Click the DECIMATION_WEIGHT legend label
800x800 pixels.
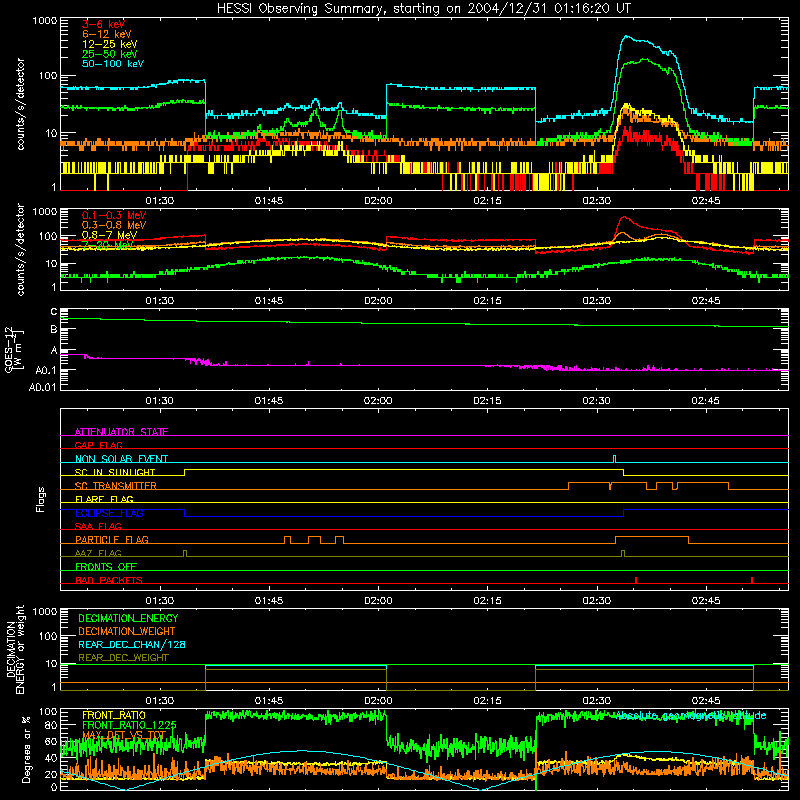pos(127,631)
